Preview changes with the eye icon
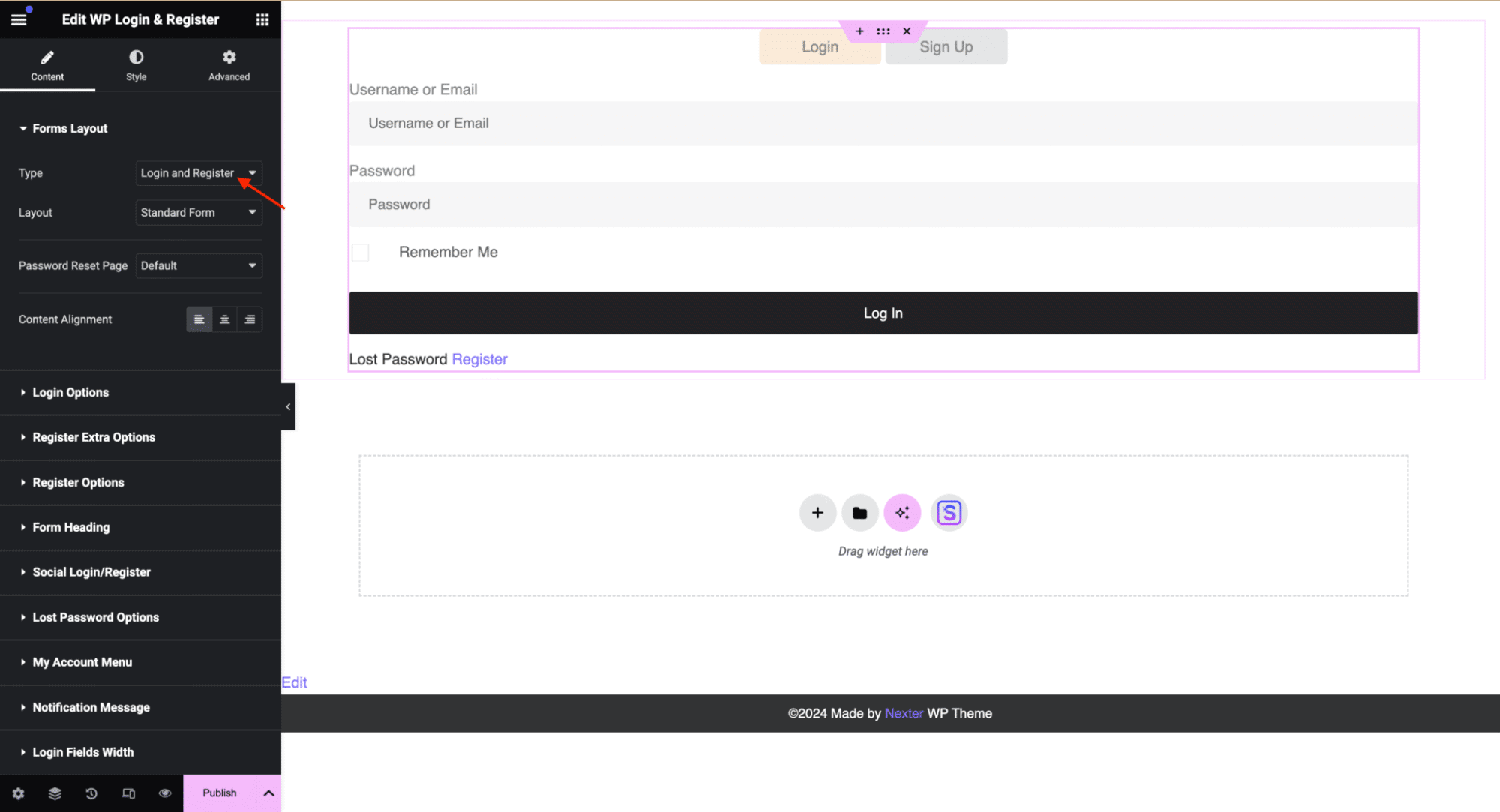The height and width of the screenshot is (812, 1500). 165,793
